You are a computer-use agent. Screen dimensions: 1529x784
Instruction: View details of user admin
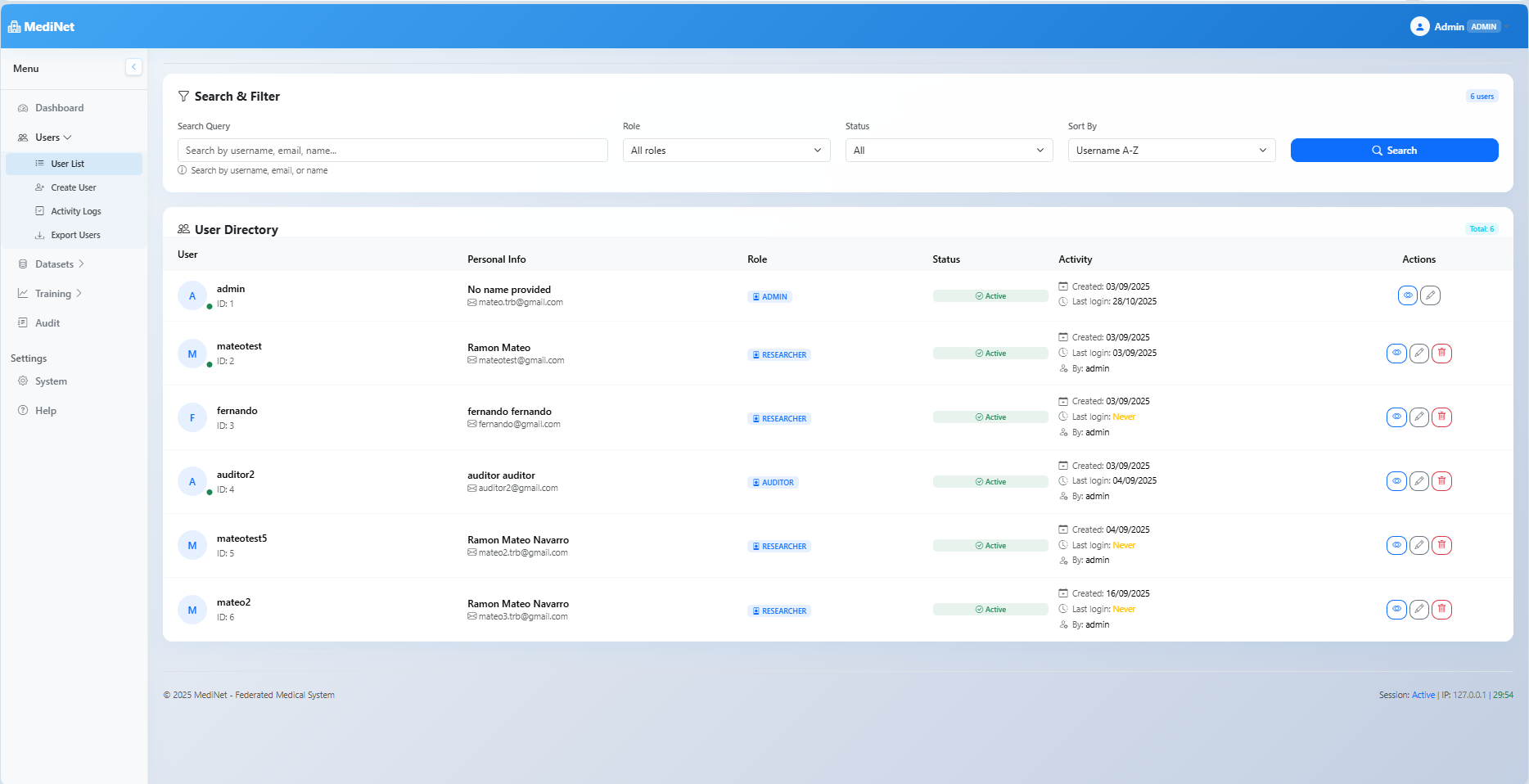[x=1407, y=295]
